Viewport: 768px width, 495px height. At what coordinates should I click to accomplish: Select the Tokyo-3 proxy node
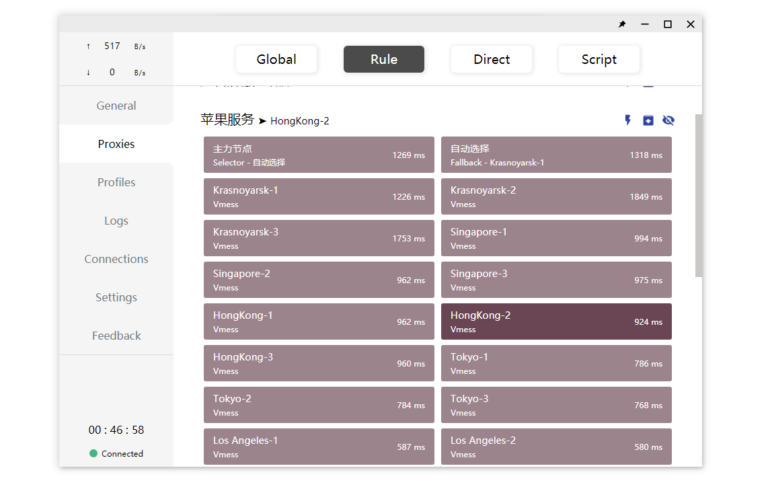pyautogui.click(x=556, y=405)
